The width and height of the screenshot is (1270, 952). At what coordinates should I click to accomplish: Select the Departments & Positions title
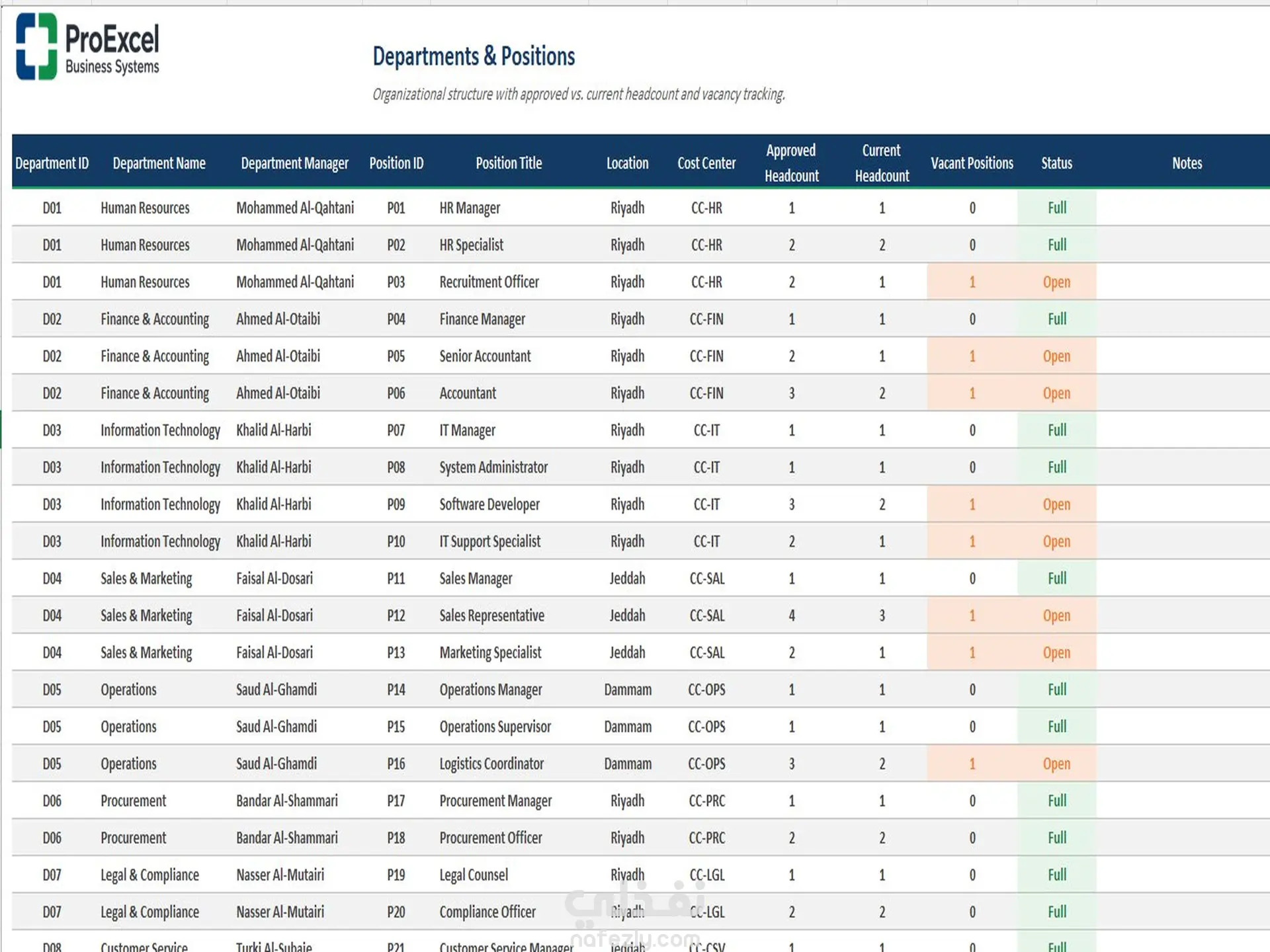(x=474, y=56)
